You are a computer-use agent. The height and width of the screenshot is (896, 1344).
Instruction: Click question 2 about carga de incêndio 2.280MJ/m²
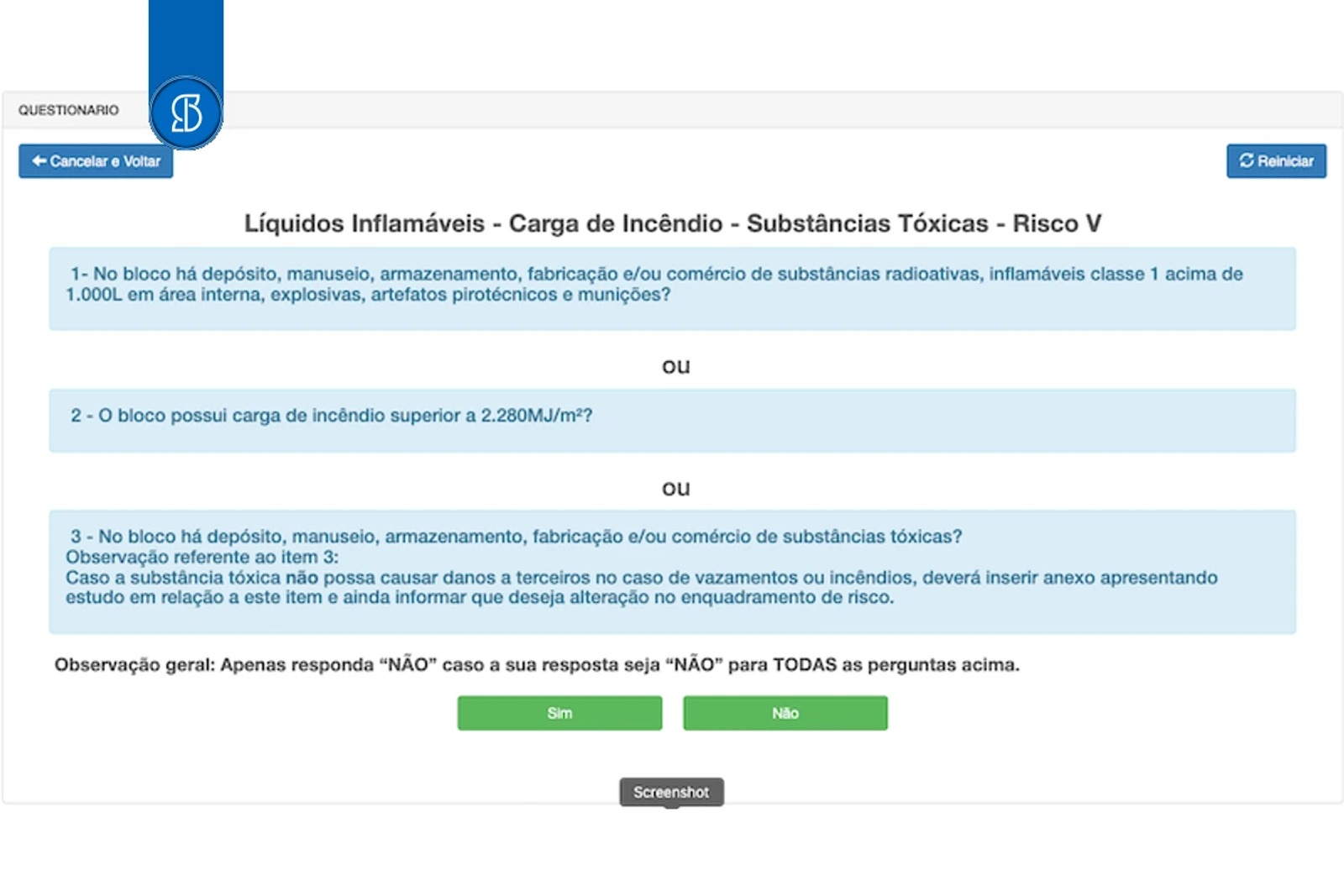[672, 420]
